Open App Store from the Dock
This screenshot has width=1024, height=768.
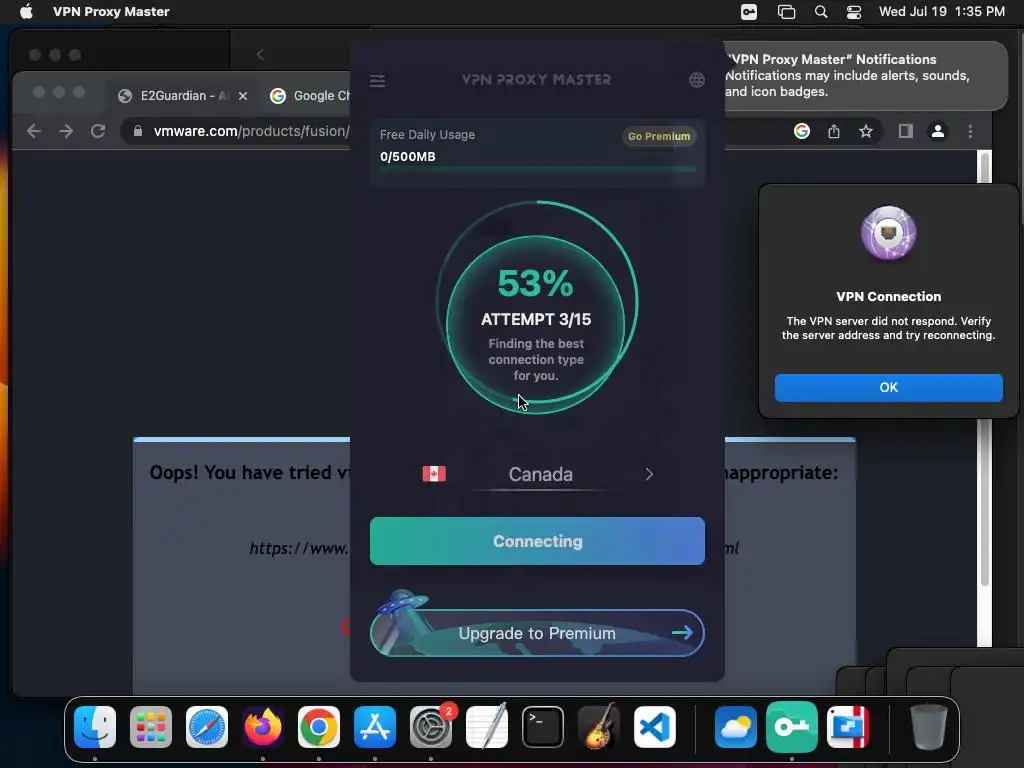[375, 727]
